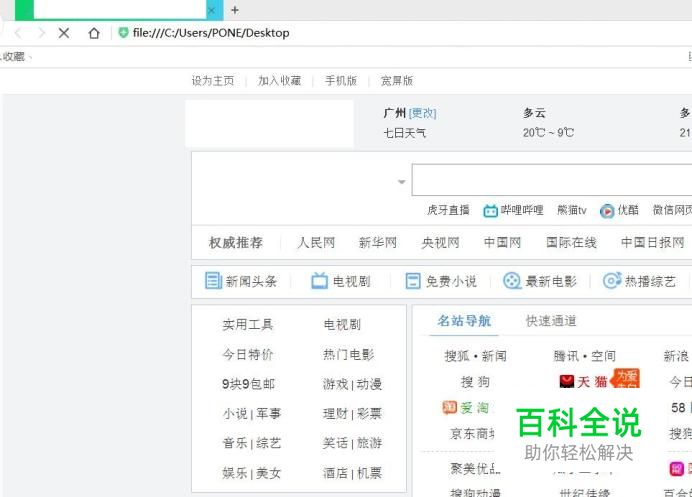Expand the search engine dropdown arrow
This screenshot has height=497, width=692.
(401, 182)
